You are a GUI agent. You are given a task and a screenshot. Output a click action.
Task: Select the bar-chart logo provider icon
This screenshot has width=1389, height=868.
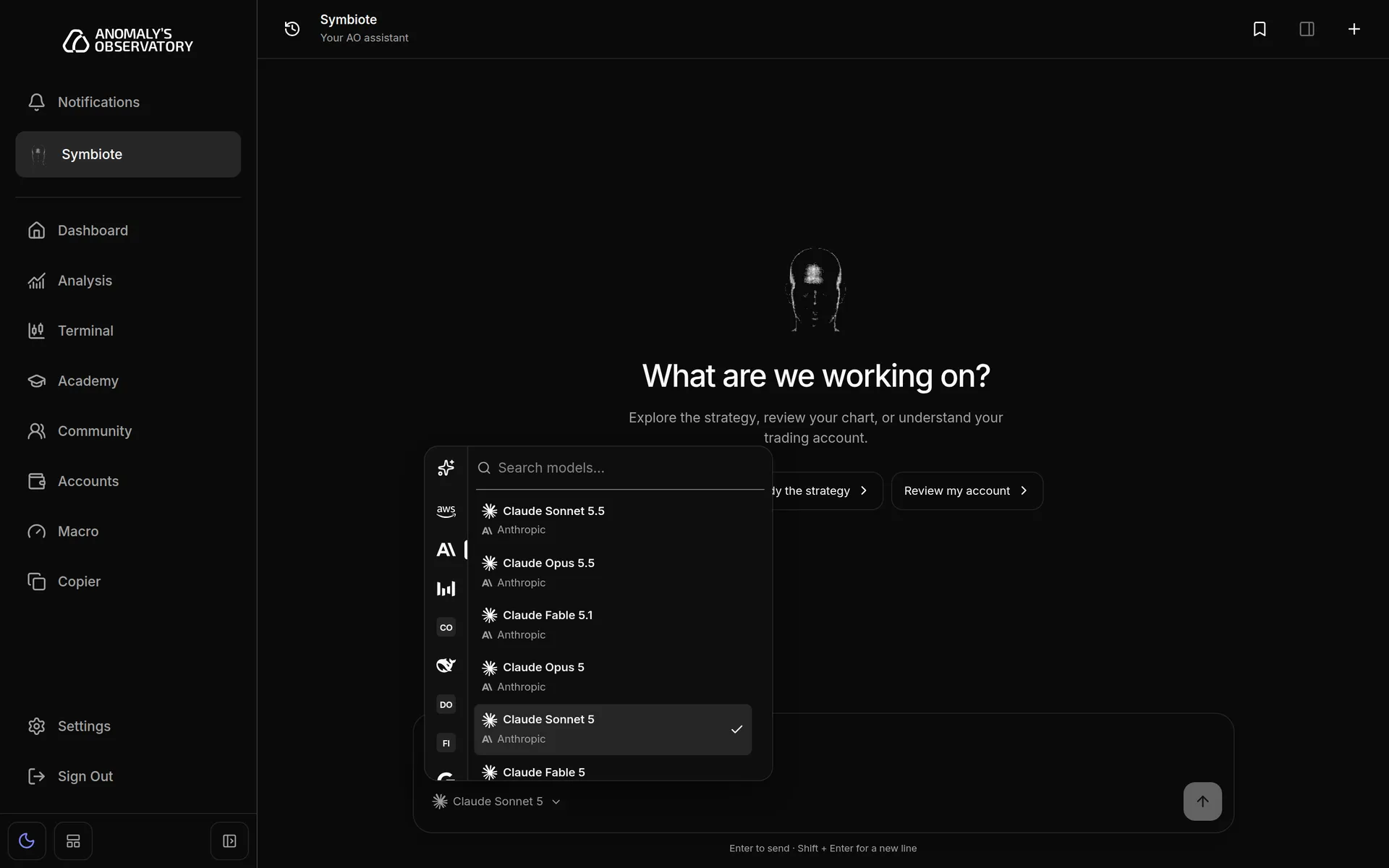tap(446, 589)
